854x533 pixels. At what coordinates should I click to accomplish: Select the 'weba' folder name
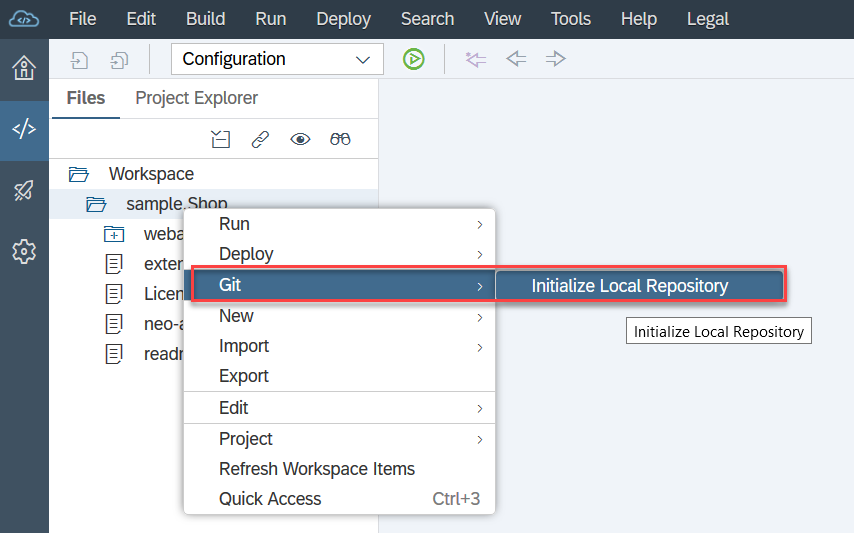pos(163,234)
